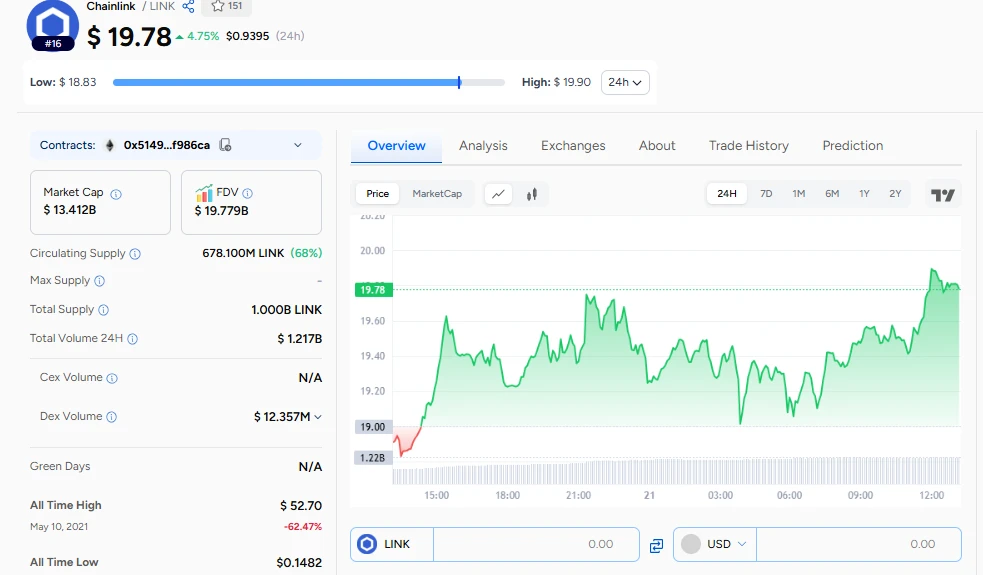This screenshot has width=983, height=575.
Task: Expand the Contracts dropdown chevron
Action: tap(297, 145)
